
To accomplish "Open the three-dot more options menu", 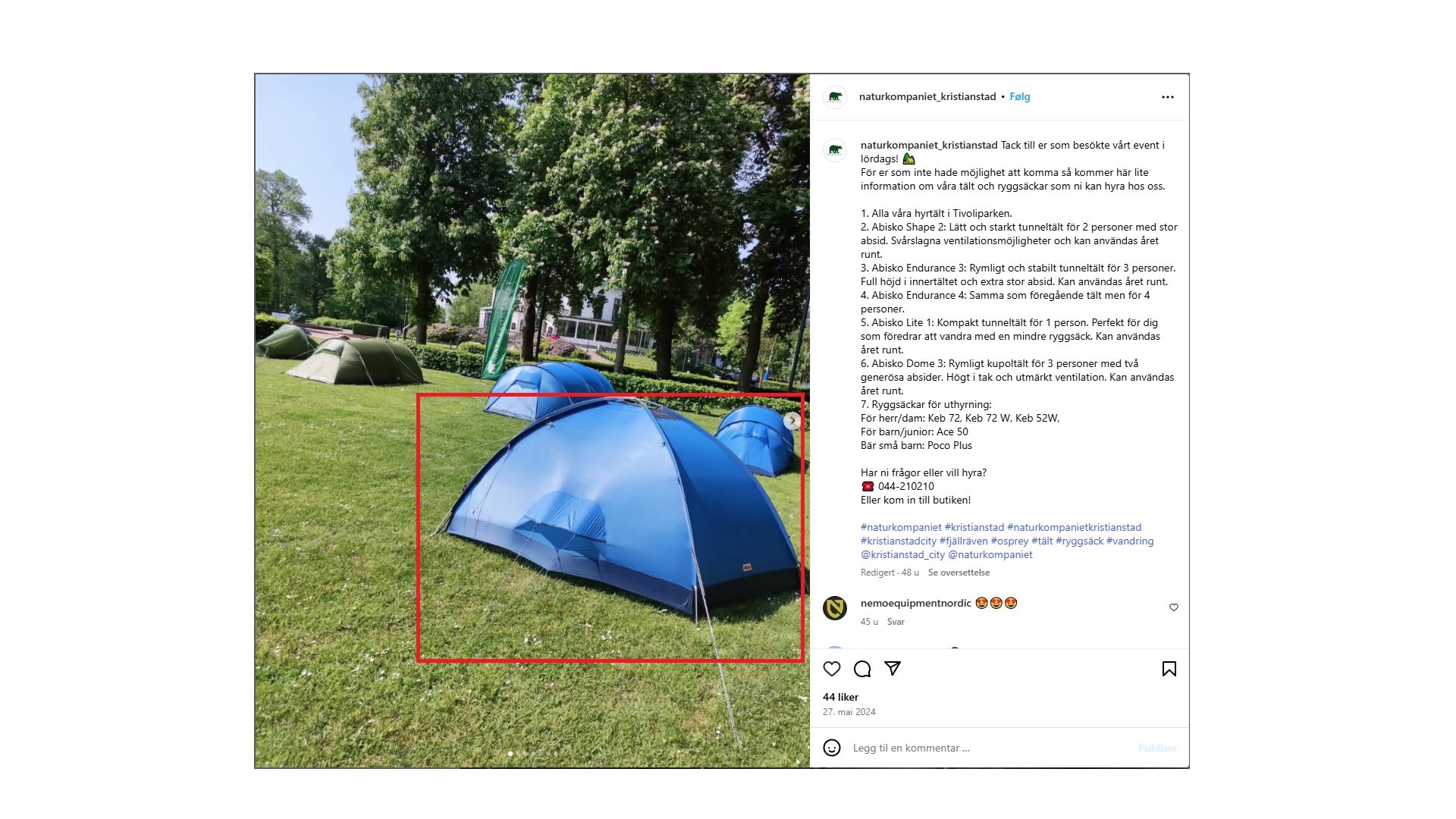I will point(1168,97).
